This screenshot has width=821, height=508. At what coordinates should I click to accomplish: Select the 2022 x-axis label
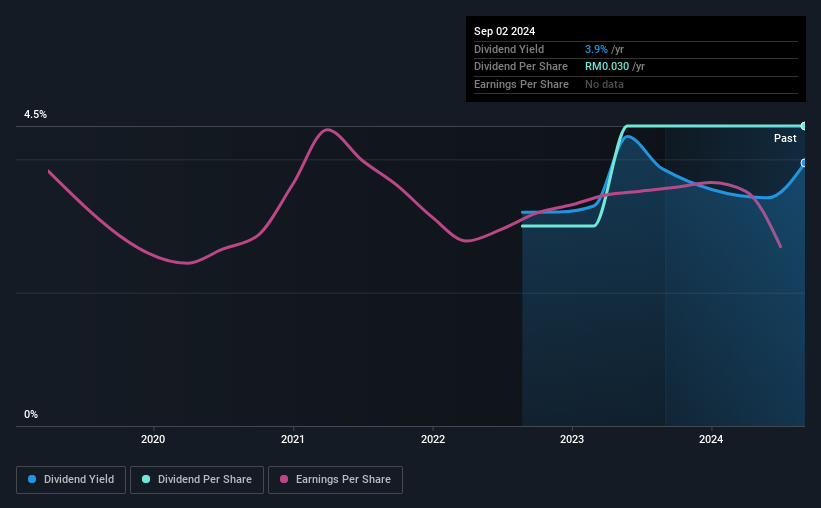tap(433, 439)
